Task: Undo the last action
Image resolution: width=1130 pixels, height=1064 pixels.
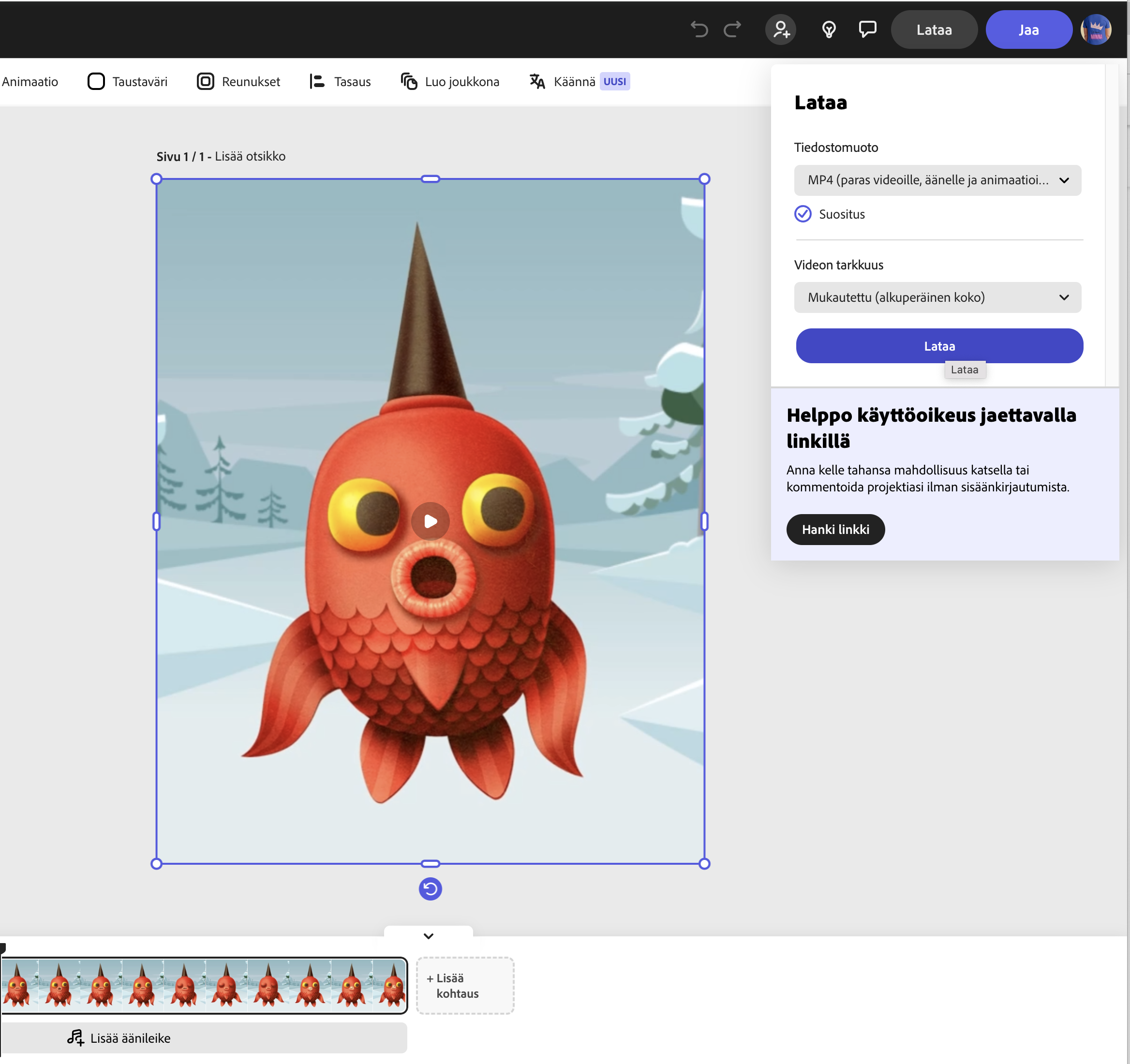Action: click(699, 30)
